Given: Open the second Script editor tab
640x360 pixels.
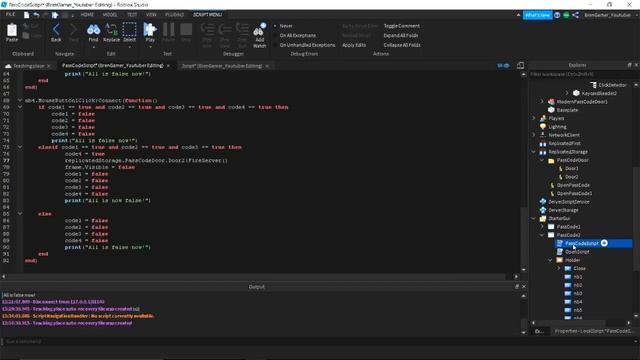Looking at the screenshot, I should (x=222, y=66).
